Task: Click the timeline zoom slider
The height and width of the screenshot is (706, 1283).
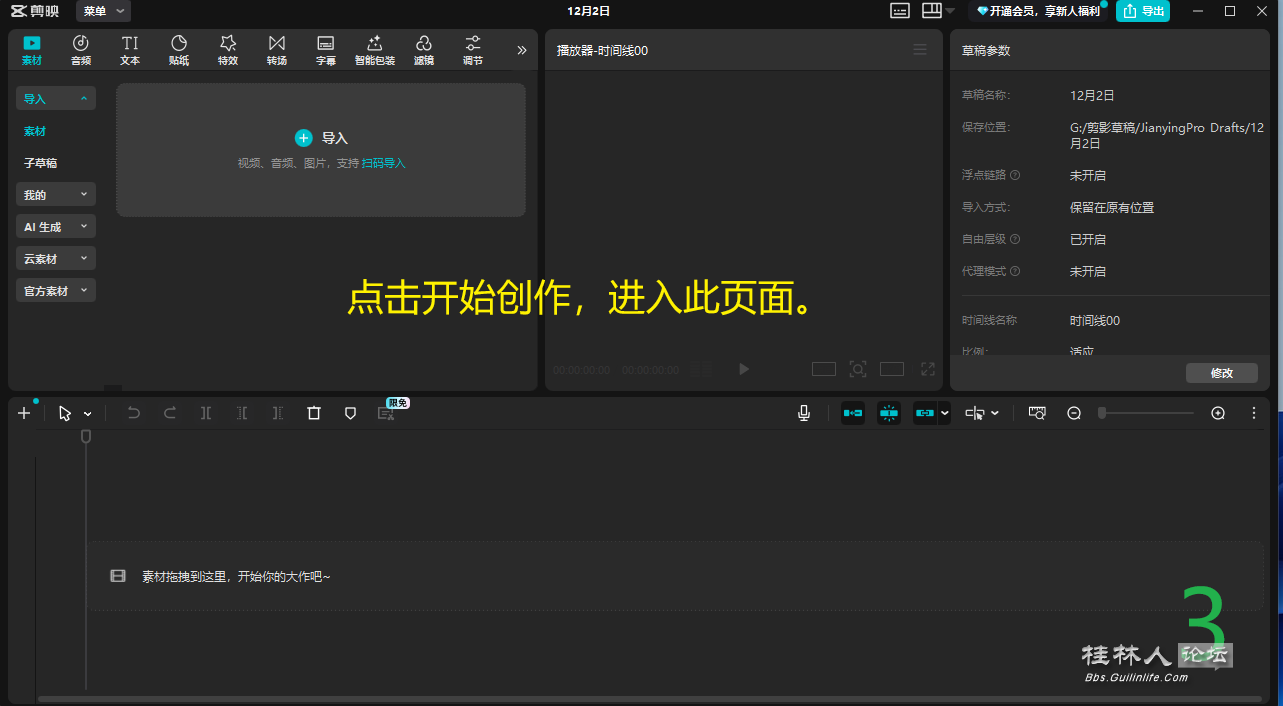Action: point(1146,413)
